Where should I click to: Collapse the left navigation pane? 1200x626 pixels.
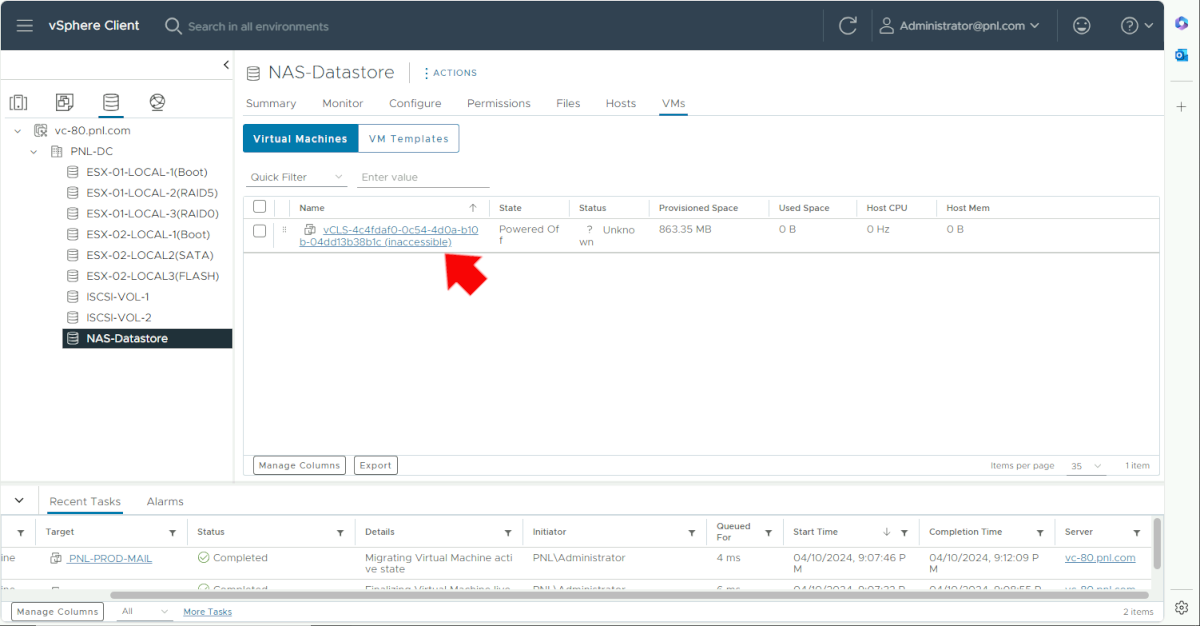(x=226, y=65)
